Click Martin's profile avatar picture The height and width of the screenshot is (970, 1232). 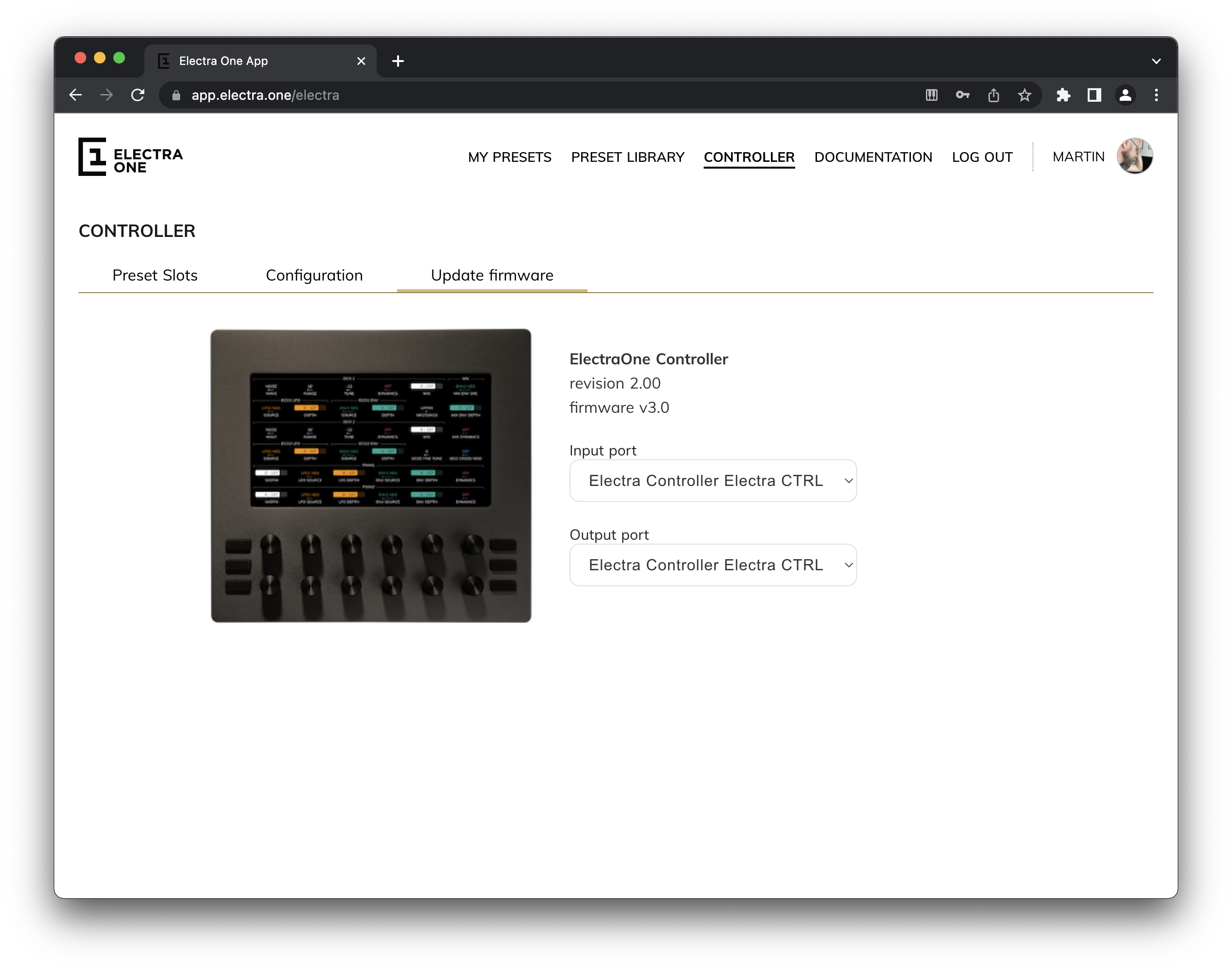[1136, 156]
